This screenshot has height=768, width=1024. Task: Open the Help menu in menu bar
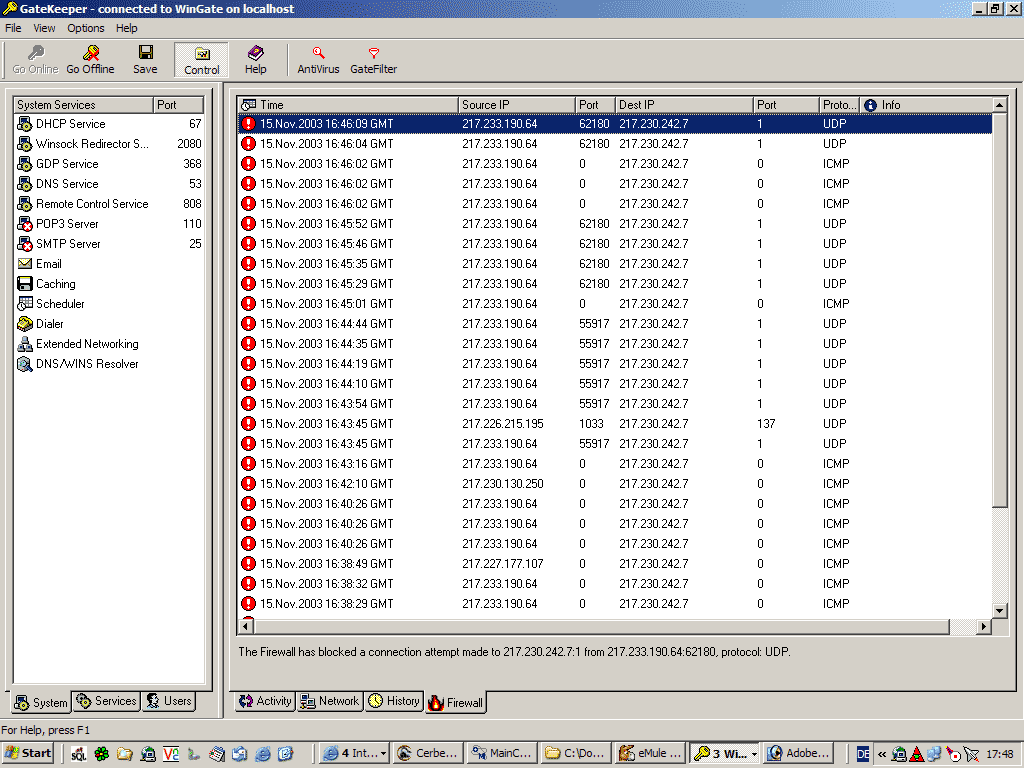pyautogui.click(x=127, y=28)
